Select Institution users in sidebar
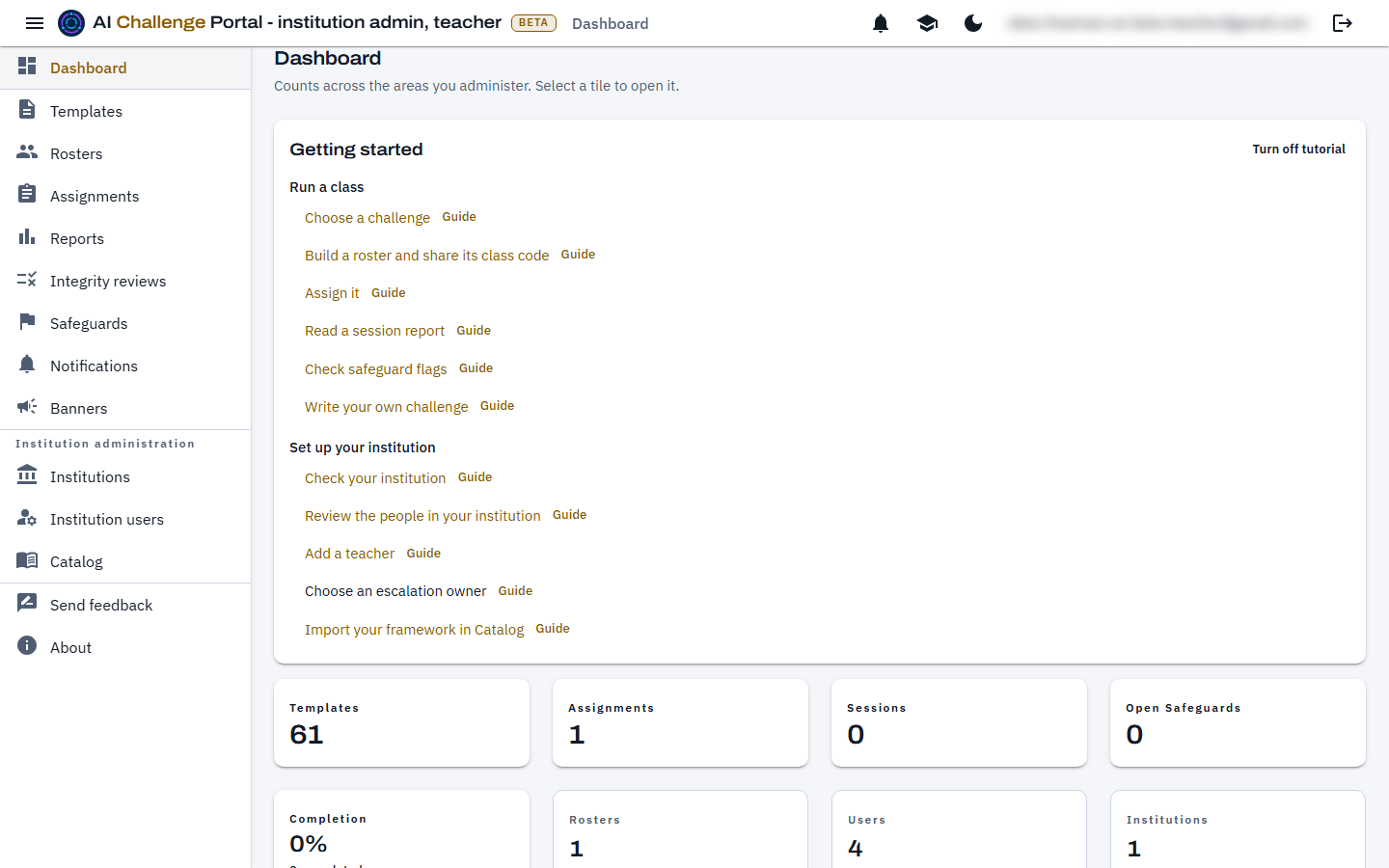The width and height of the screenshot is (1389, 868). pos(125,519)
